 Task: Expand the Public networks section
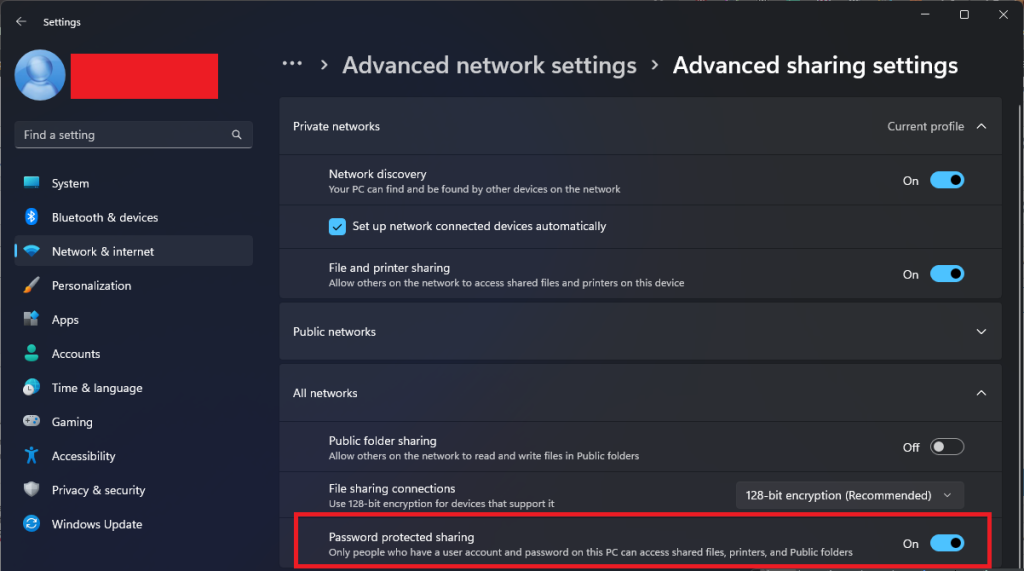tap(981, 332)
